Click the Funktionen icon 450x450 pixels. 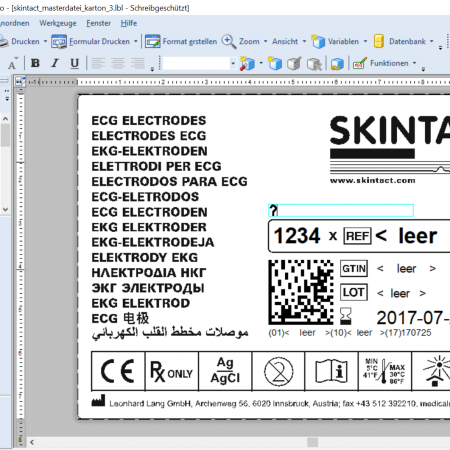coord(360,63)
